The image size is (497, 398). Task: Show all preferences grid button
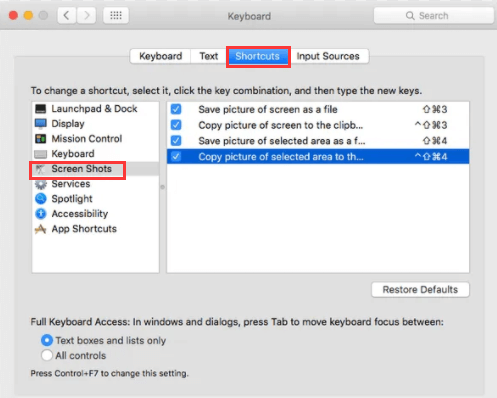point(116,15)
